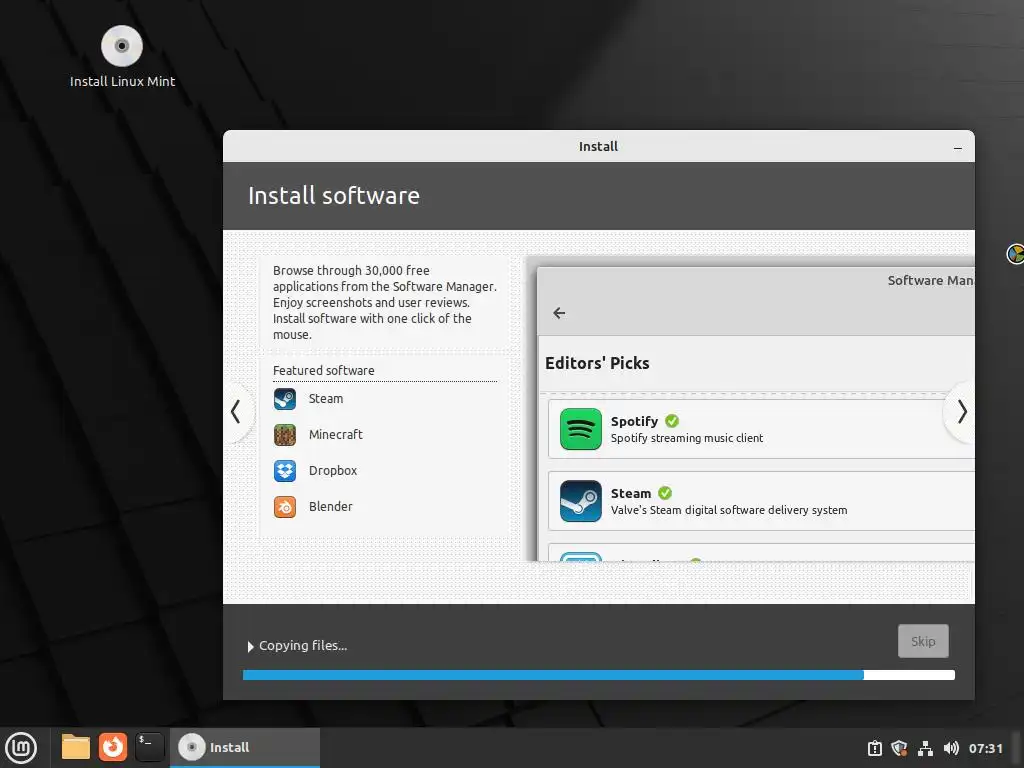The width and height of the screenshot is (1024, 768).
Task: Minimize the Install window
Action: tap(957, 148)
